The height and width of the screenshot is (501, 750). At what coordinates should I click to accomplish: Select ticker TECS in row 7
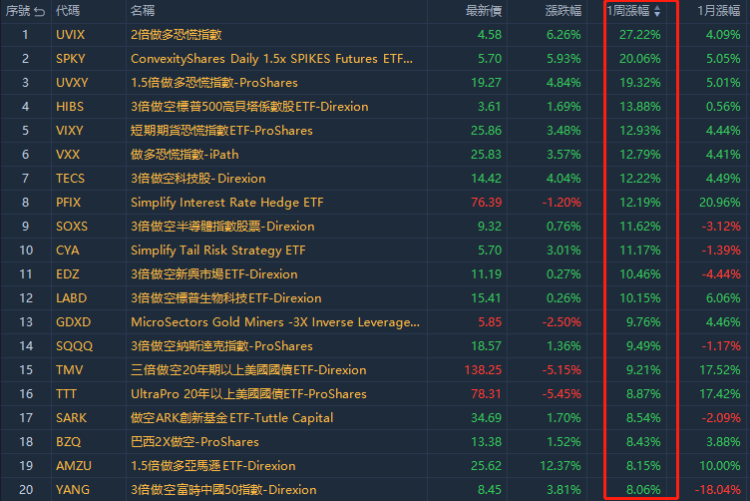(x=70, y=178)
